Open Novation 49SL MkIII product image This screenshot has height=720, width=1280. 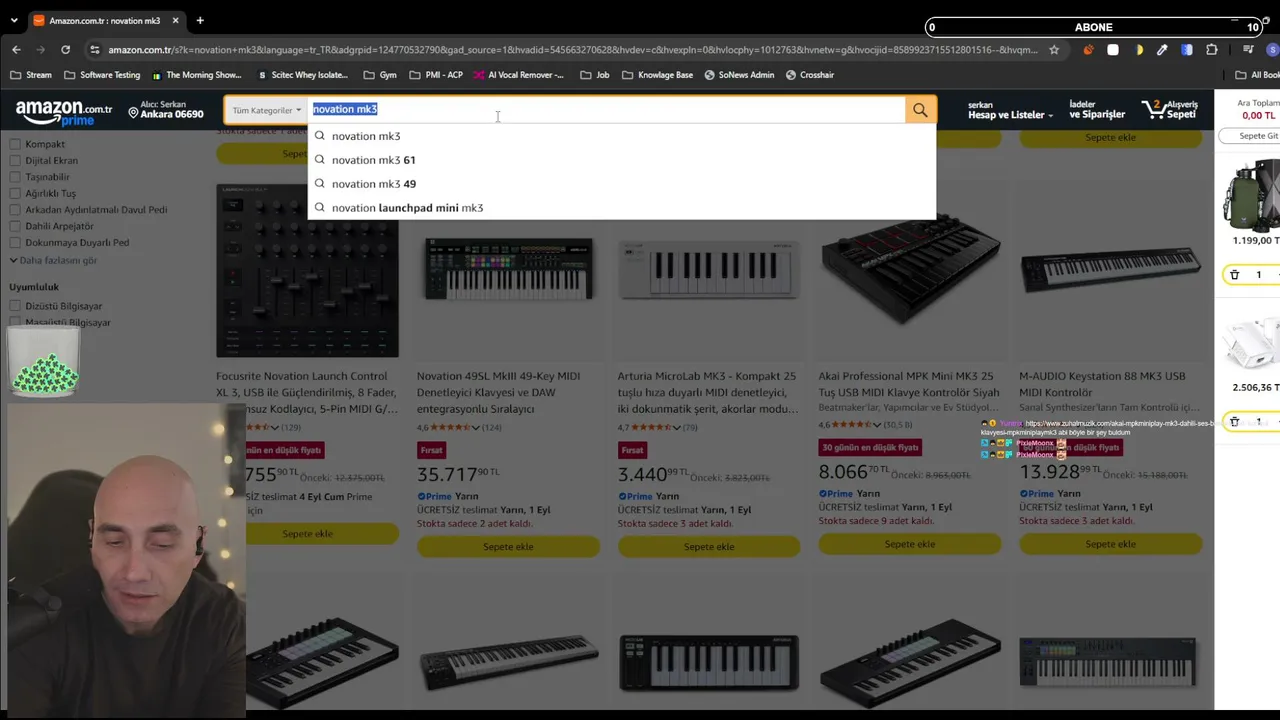(508, 270)
